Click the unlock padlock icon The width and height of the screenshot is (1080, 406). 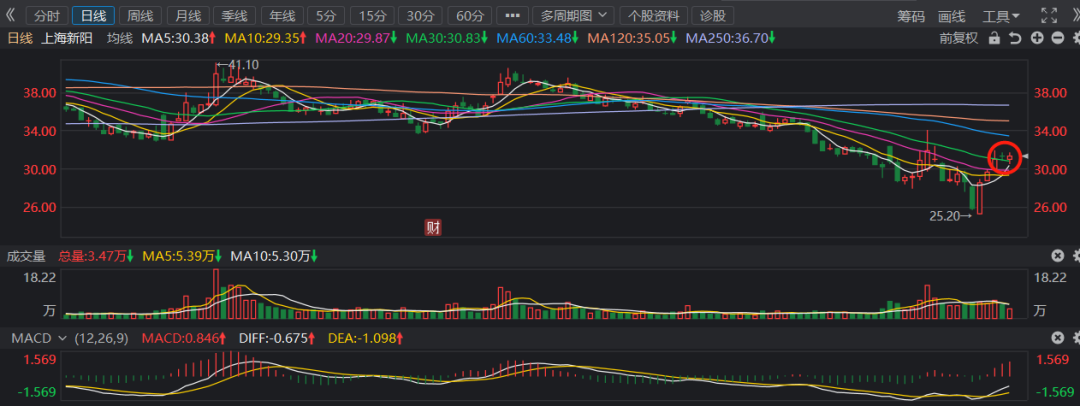click(x=993, y=38)
